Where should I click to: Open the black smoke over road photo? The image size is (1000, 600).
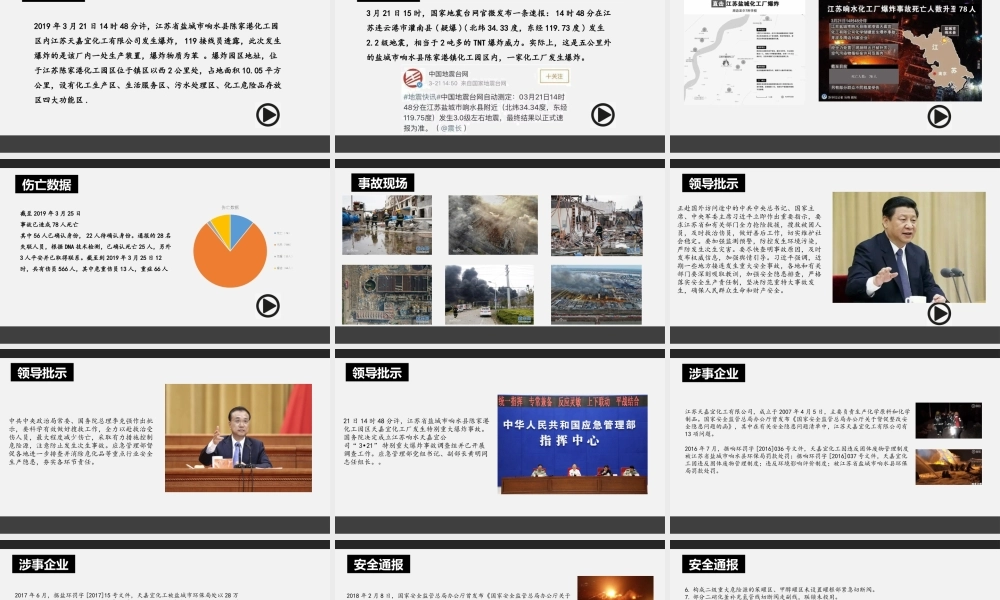pyautogui.click(x=489, y=295)
